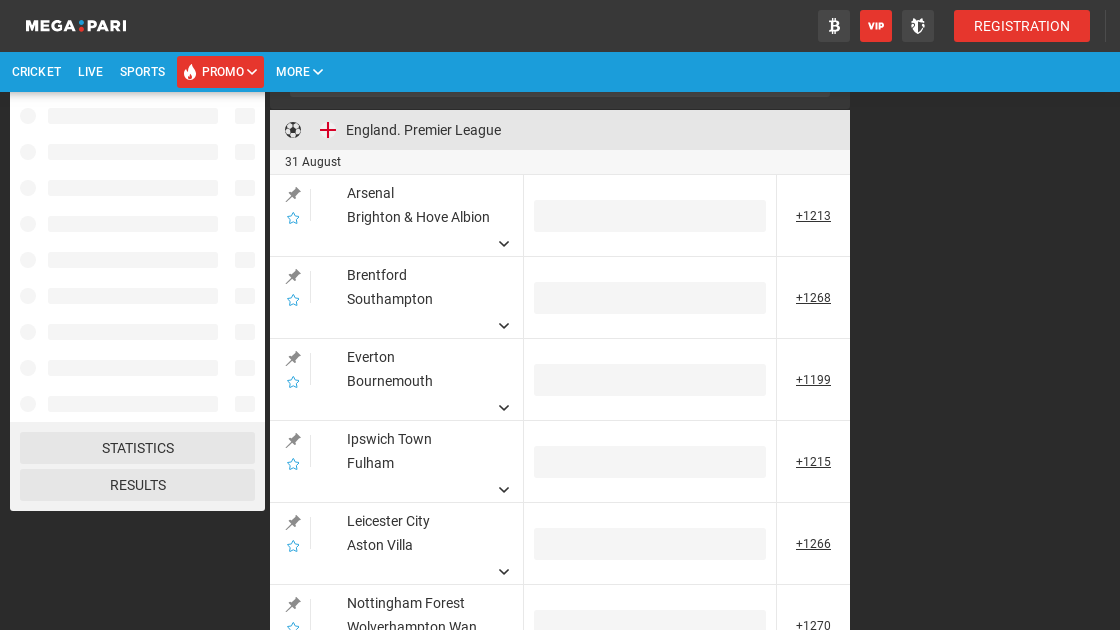Open the Cricket menu item

36,72
